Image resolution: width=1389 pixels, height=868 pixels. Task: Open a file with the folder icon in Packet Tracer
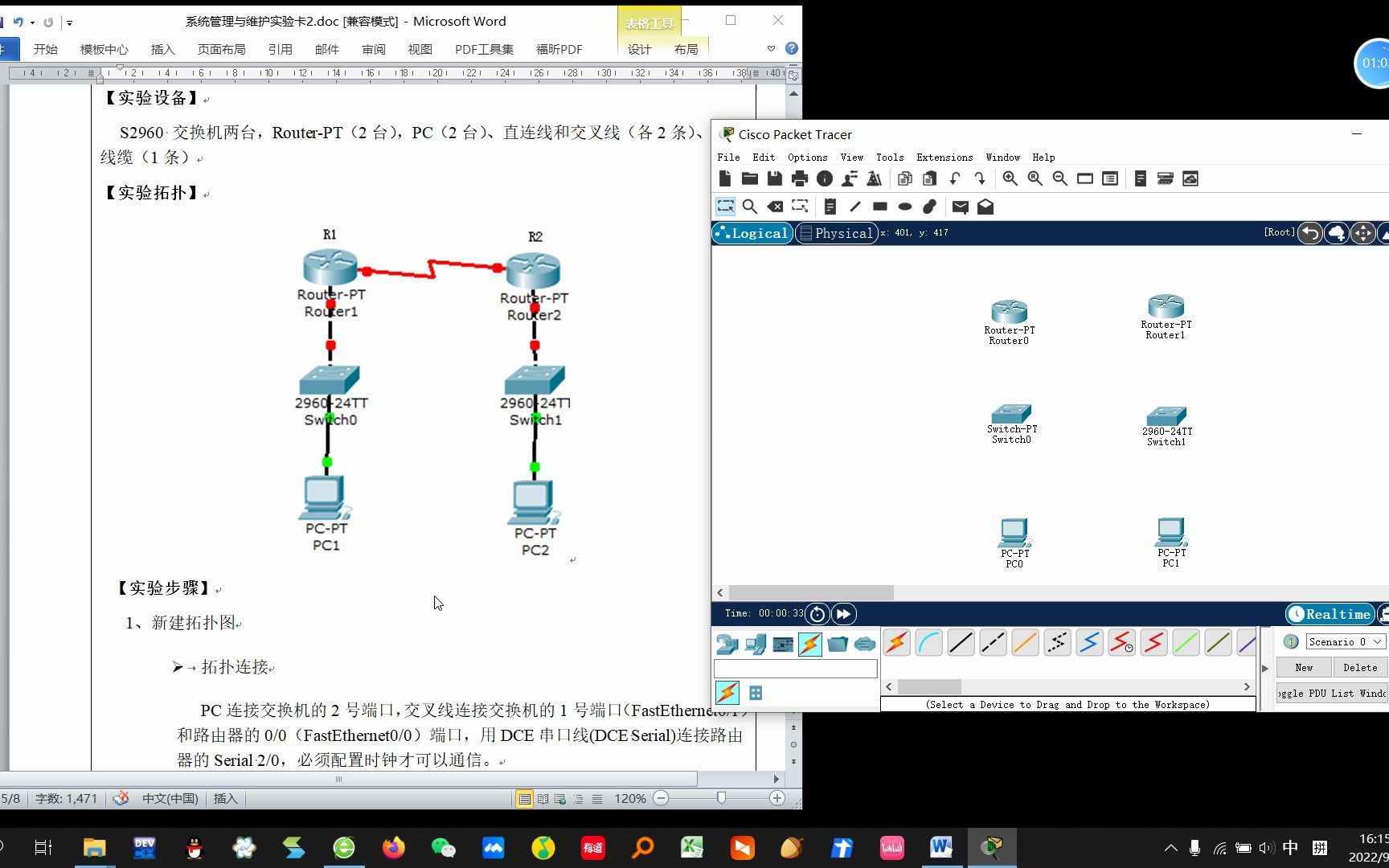click(750, 178)
